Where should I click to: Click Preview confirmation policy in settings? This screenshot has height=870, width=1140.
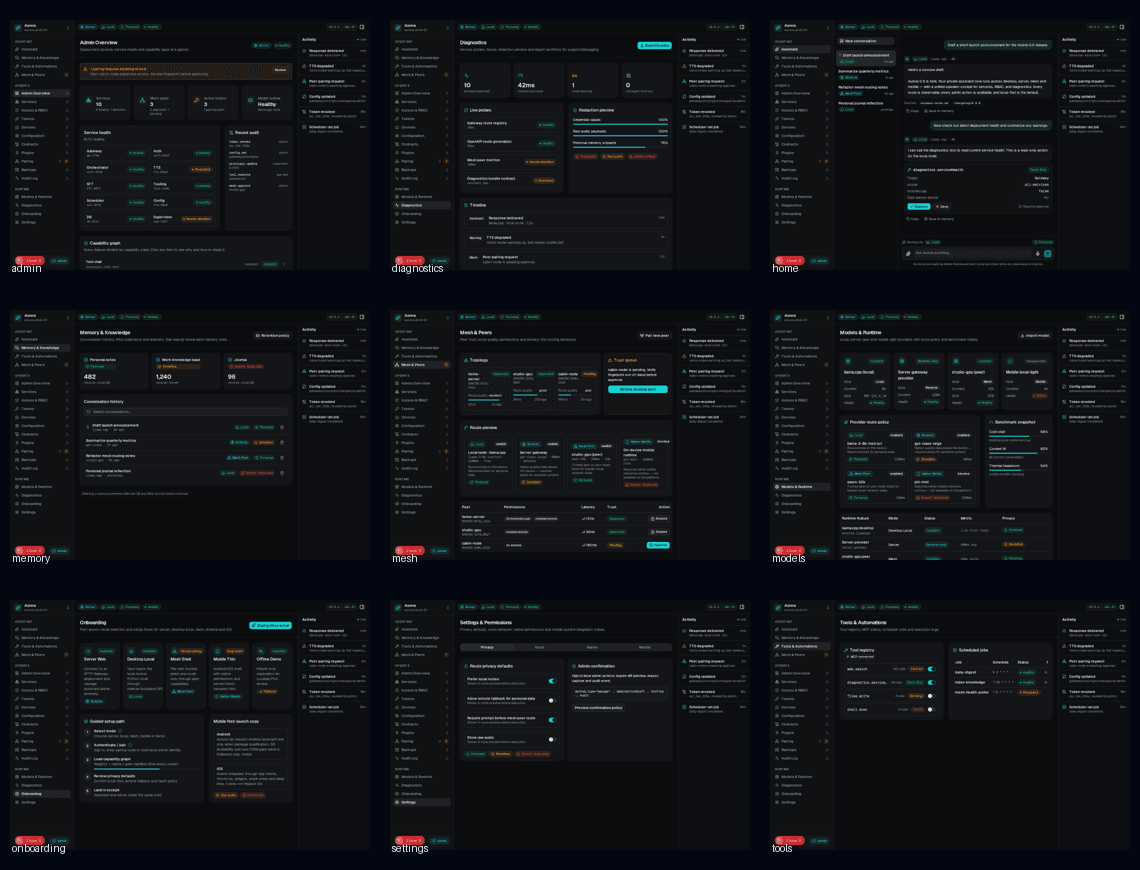598,707
